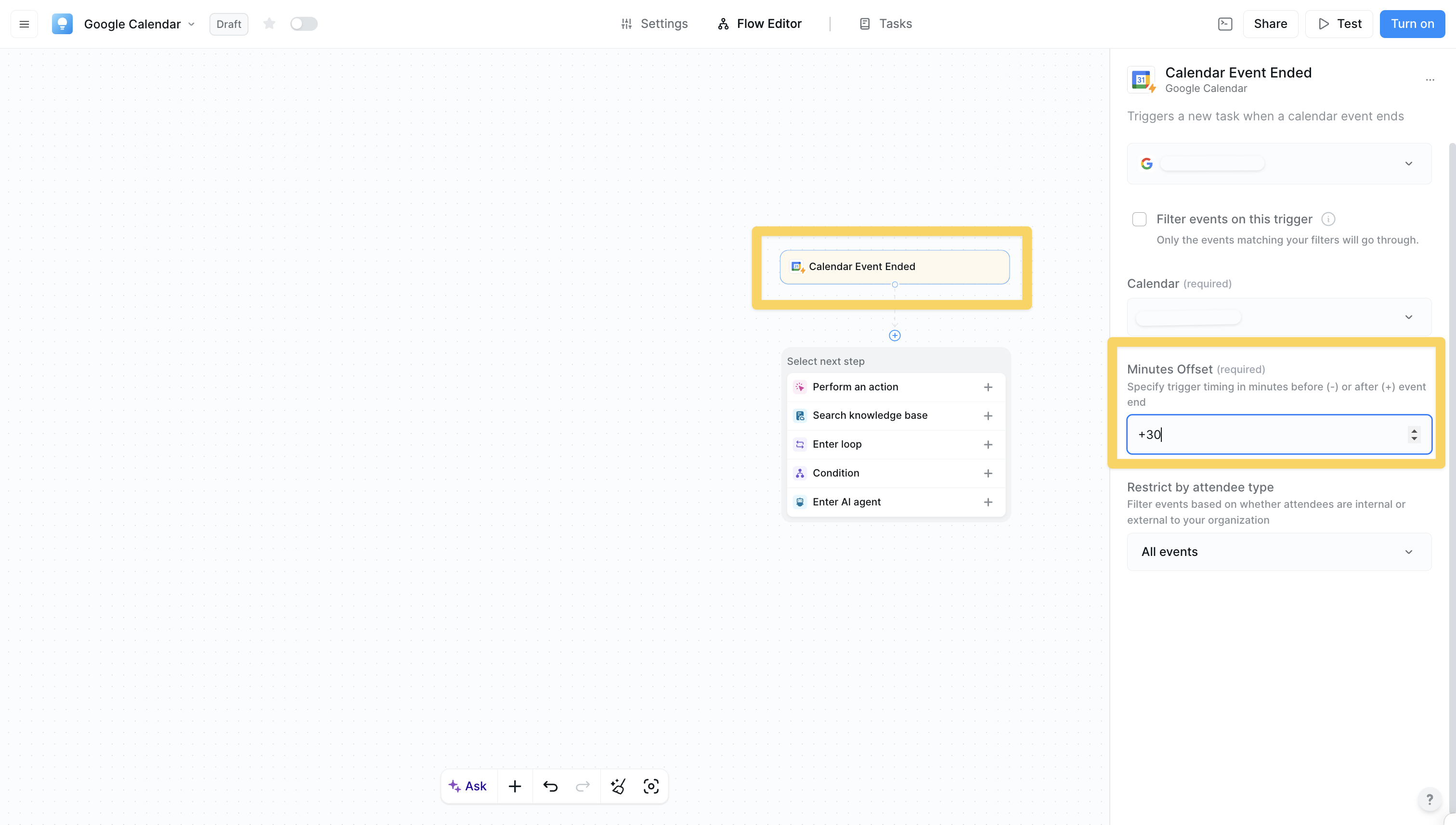This screenshot has width=1456, height=825.
Task: Open the three-dot menu for trigger panel
Action: 1430,80
